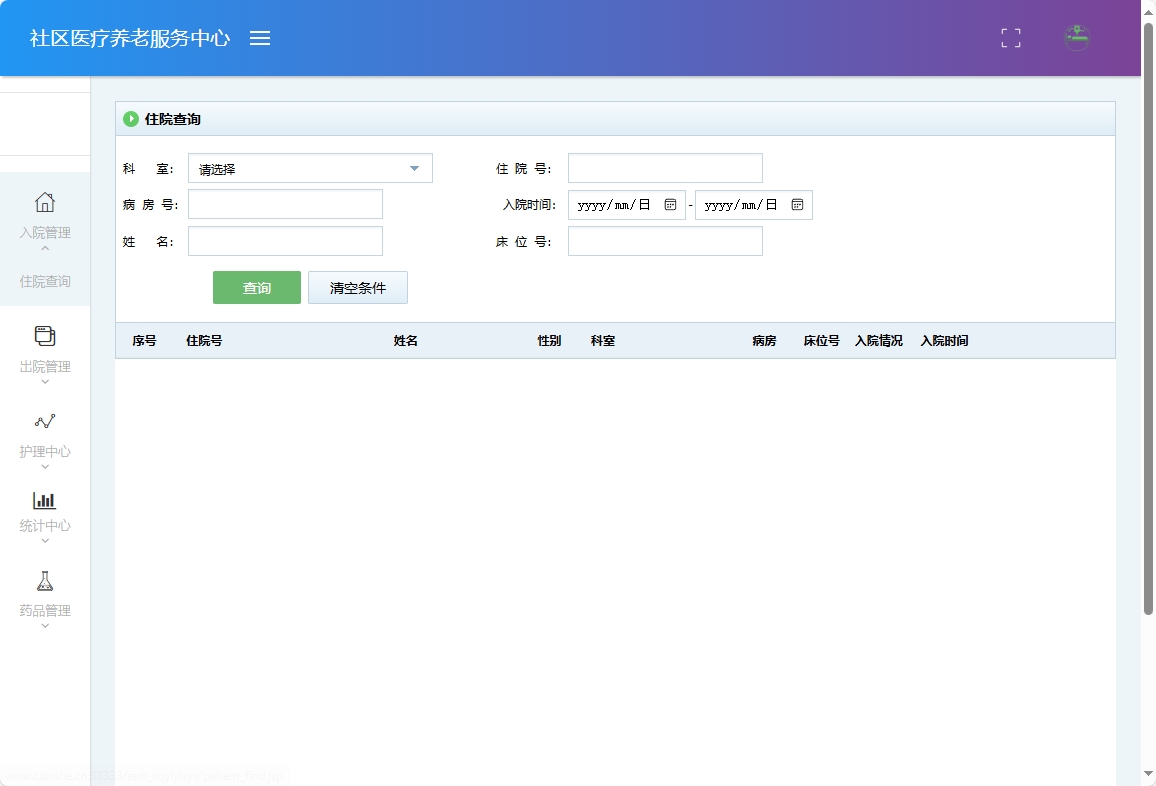Click the user avatar in top right

1076,38
